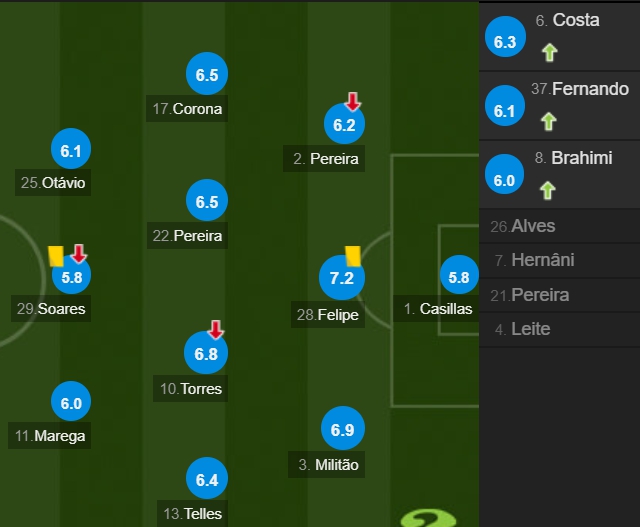Click the 22. Pereira name label
The height and width of the screenshot is (527, 640).
point(187,236)
